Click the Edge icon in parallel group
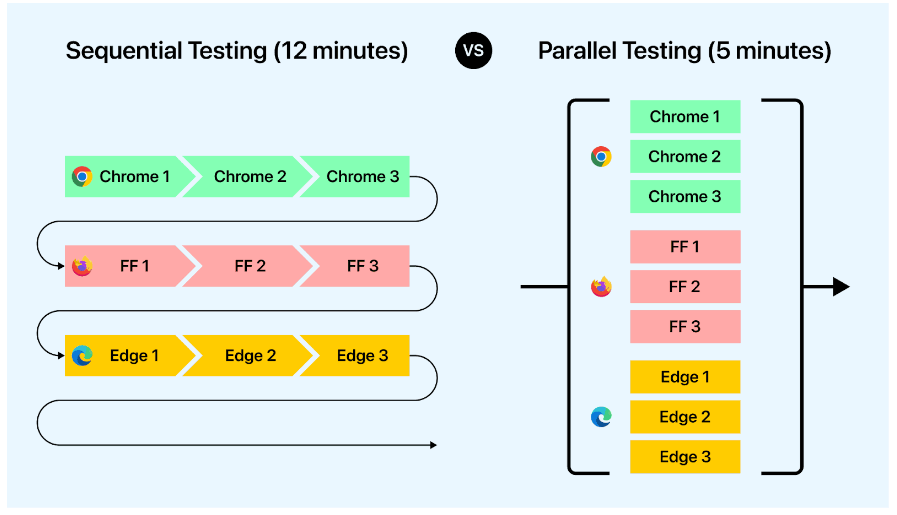 click(601, 417)
